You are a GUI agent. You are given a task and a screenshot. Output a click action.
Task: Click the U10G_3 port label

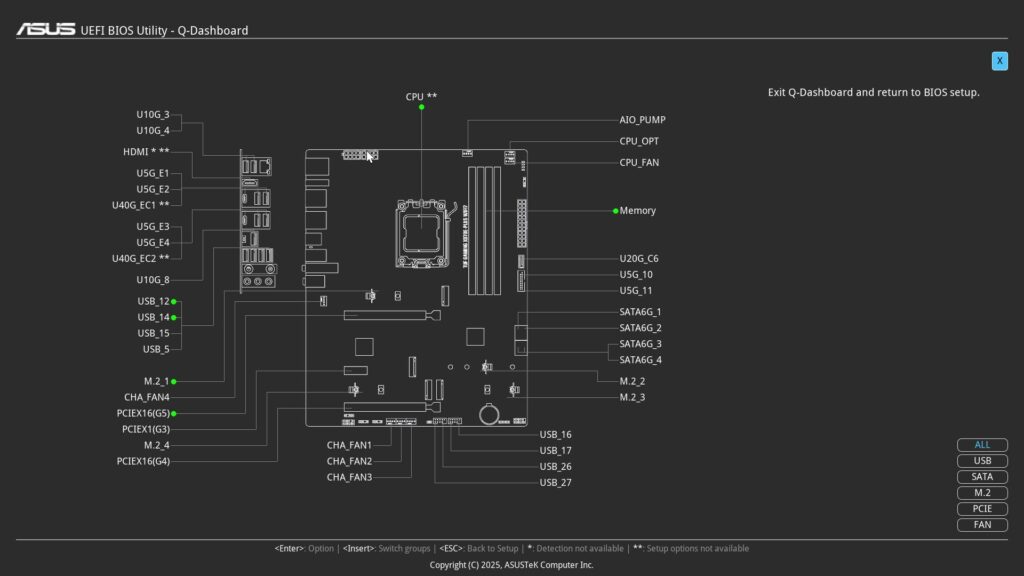coord(153,115)
